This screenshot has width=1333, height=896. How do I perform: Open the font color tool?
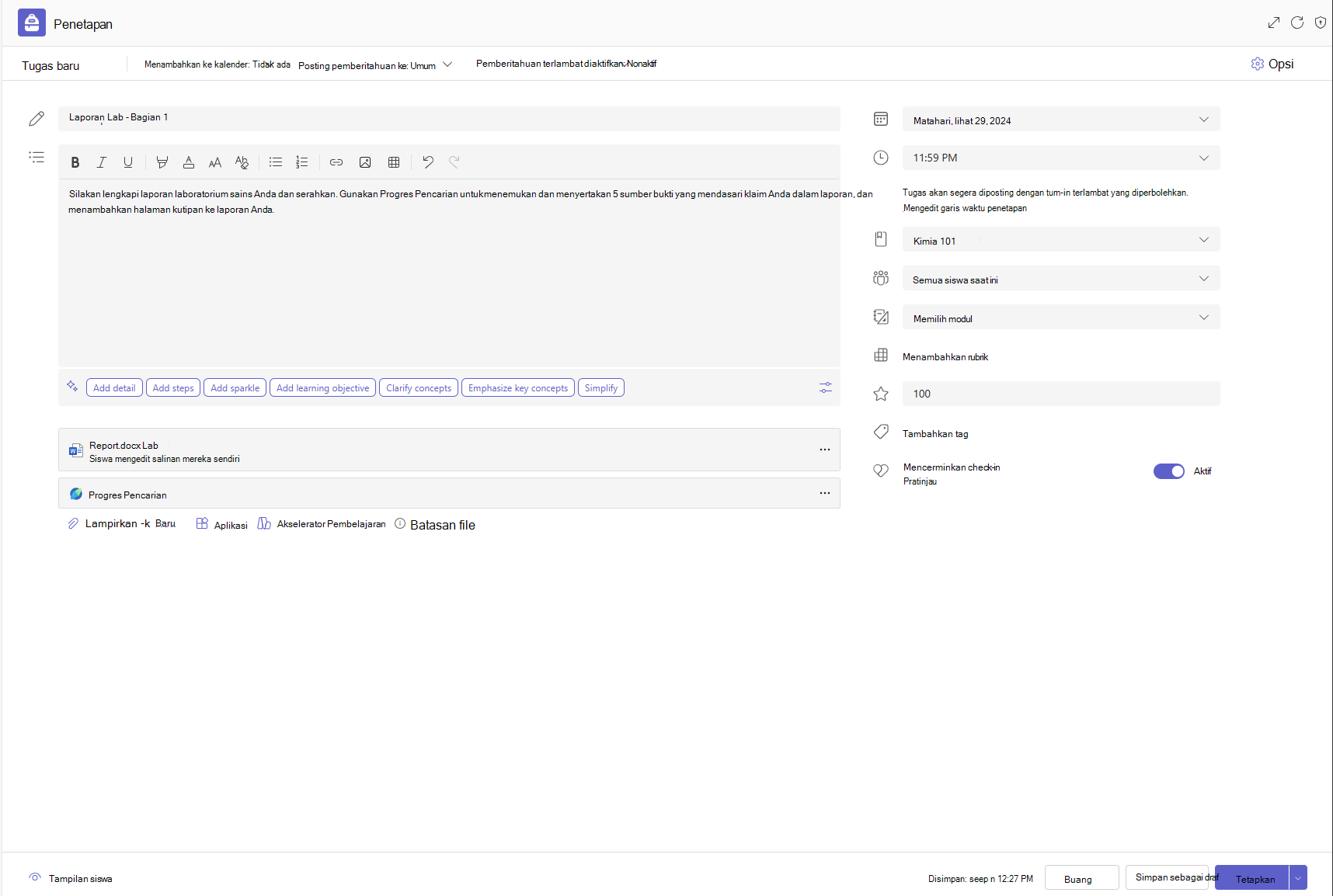(189, 162)
